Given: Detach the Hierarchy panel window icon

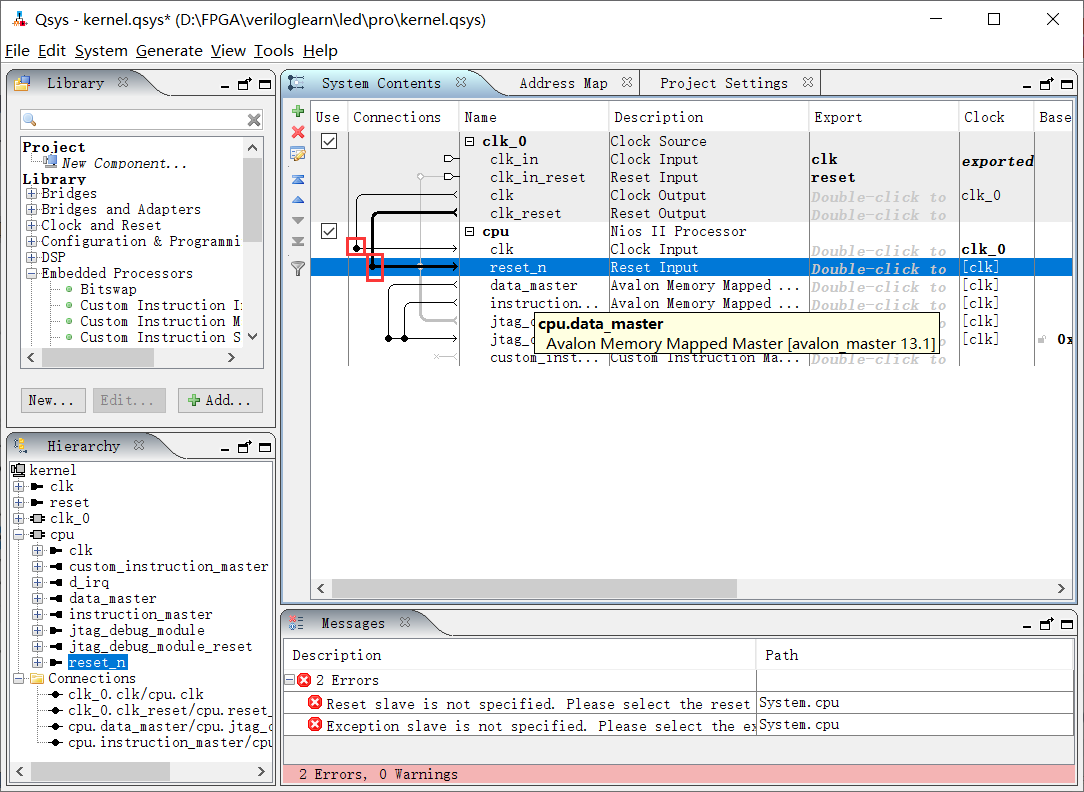Looking at the screenshot, I should click(244, 446).
